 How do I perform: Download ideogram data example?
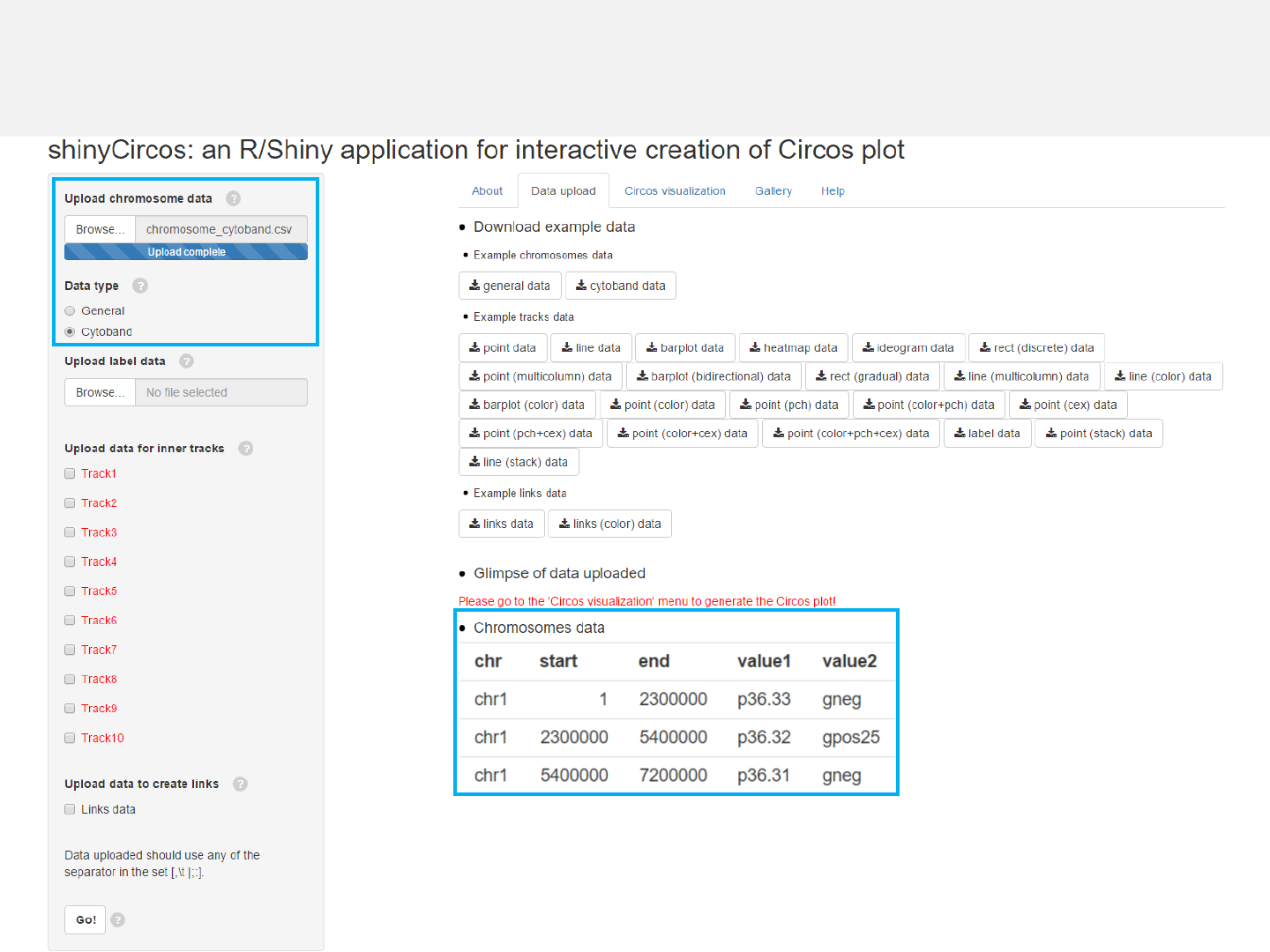pos(908,347)
